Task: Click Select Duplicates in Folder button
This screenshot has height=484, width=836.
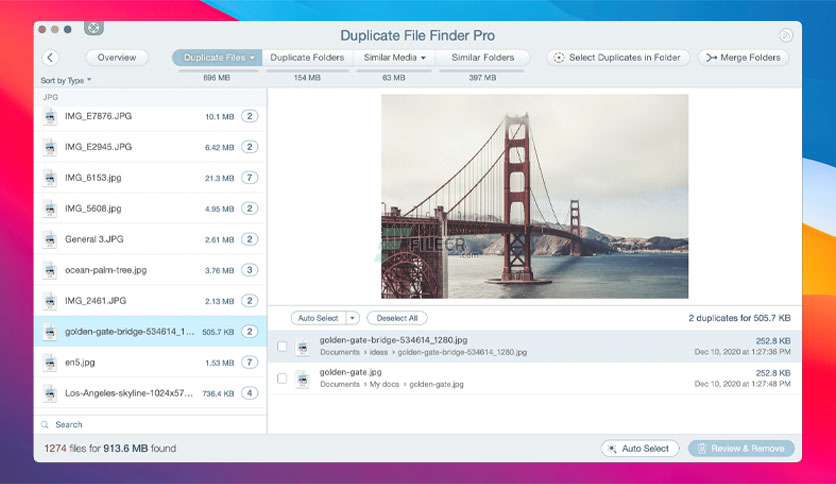Action: point(618,58)
